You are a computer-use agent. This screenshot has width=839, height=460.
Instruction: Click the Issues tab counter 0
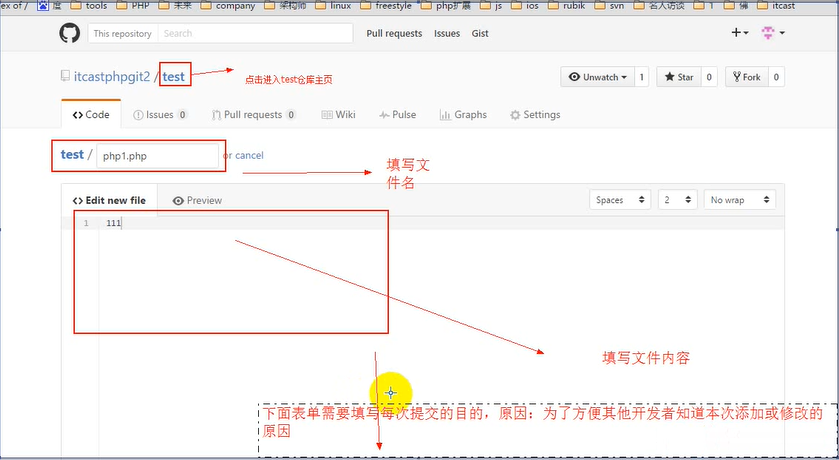[x=182, y=114]
